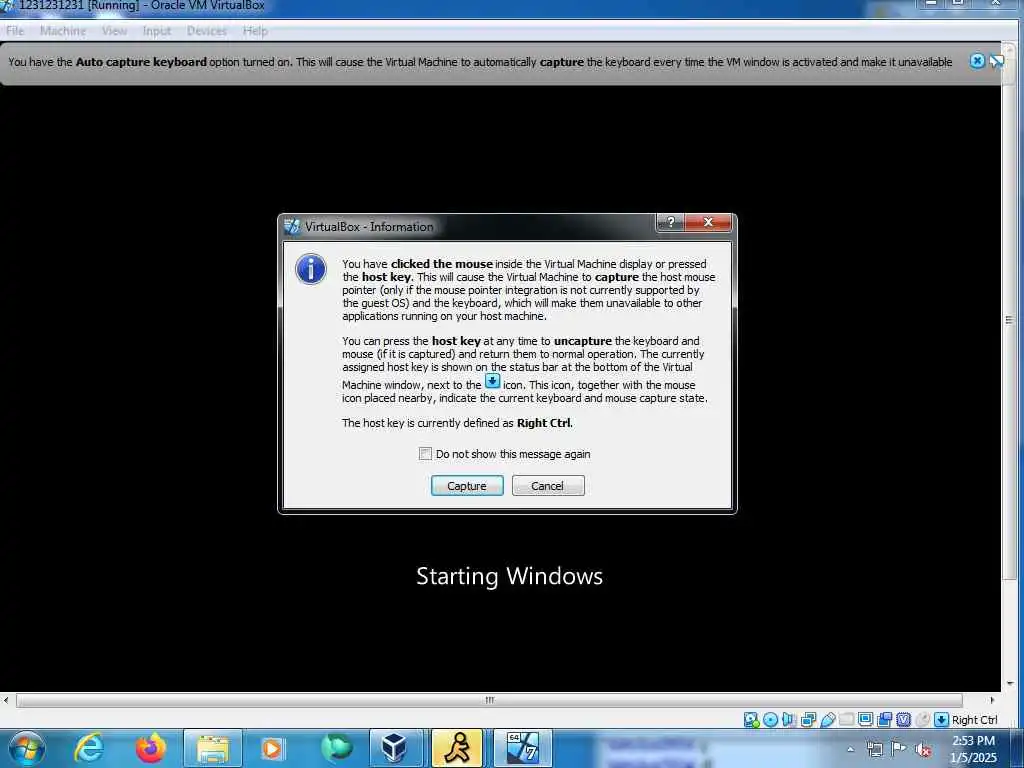Click the recording status bar icon
The image size is (1024, 768).
[884, 720]
